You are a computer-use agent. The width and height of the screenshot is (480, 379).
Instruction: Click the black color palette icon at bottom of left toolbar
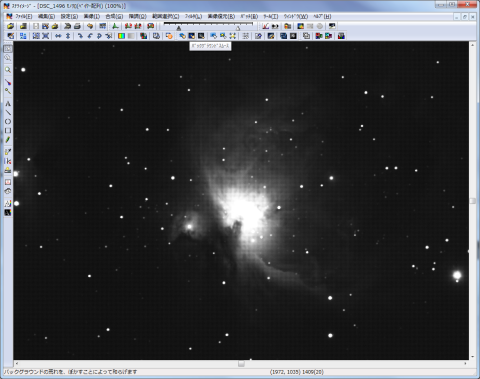click(x=8, y=212)
